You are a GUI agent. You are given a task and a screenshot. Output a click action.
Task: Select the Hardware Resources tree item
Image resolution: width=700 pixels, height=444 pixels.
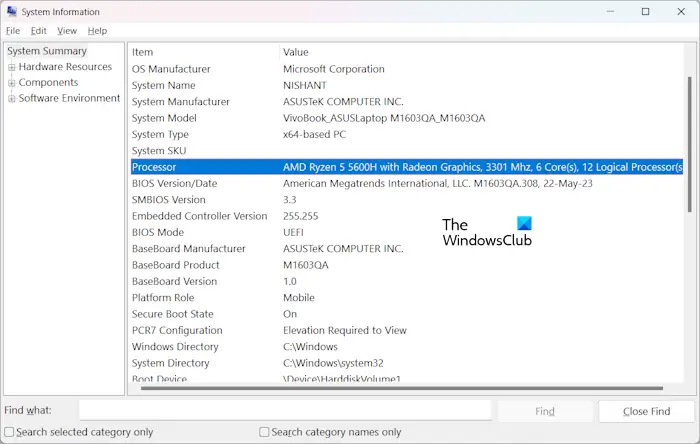pyautogui.click(x=65, y=66)
